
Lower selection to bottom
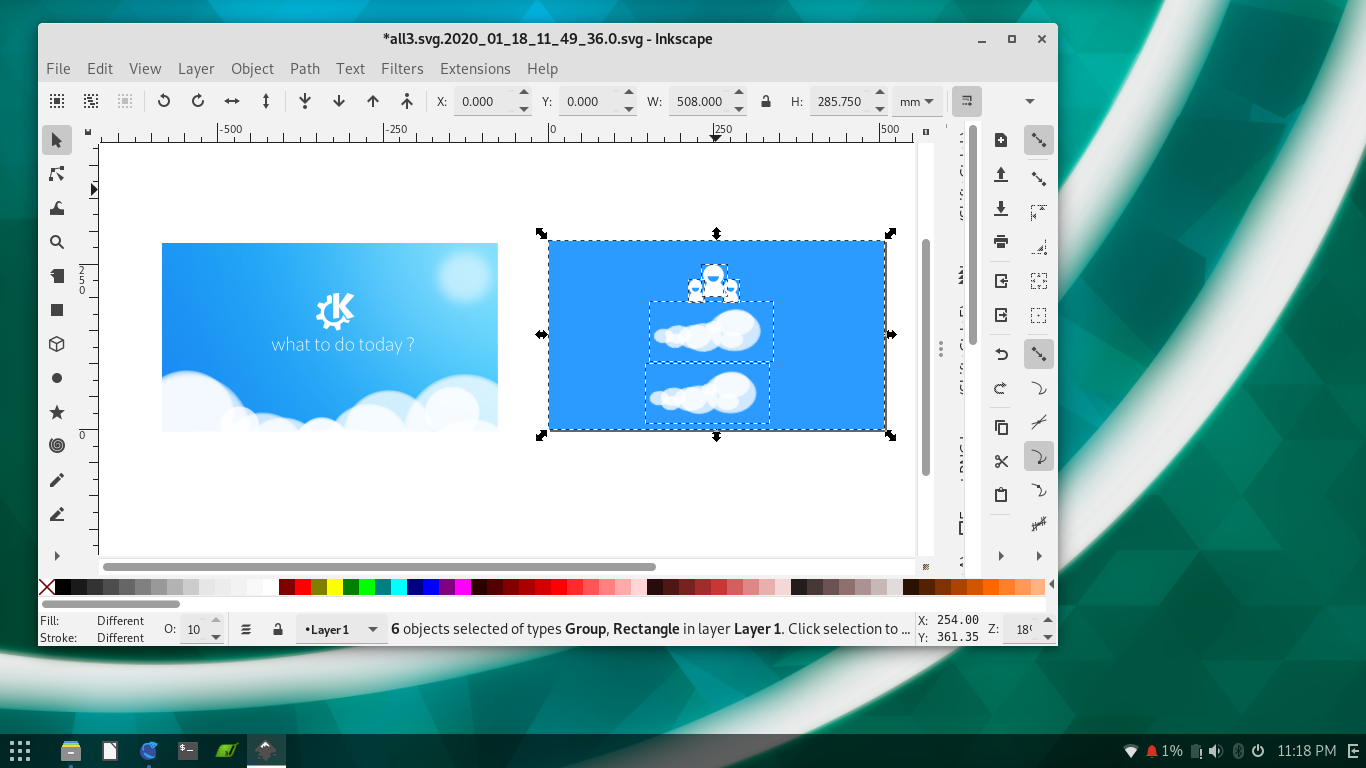305,101
